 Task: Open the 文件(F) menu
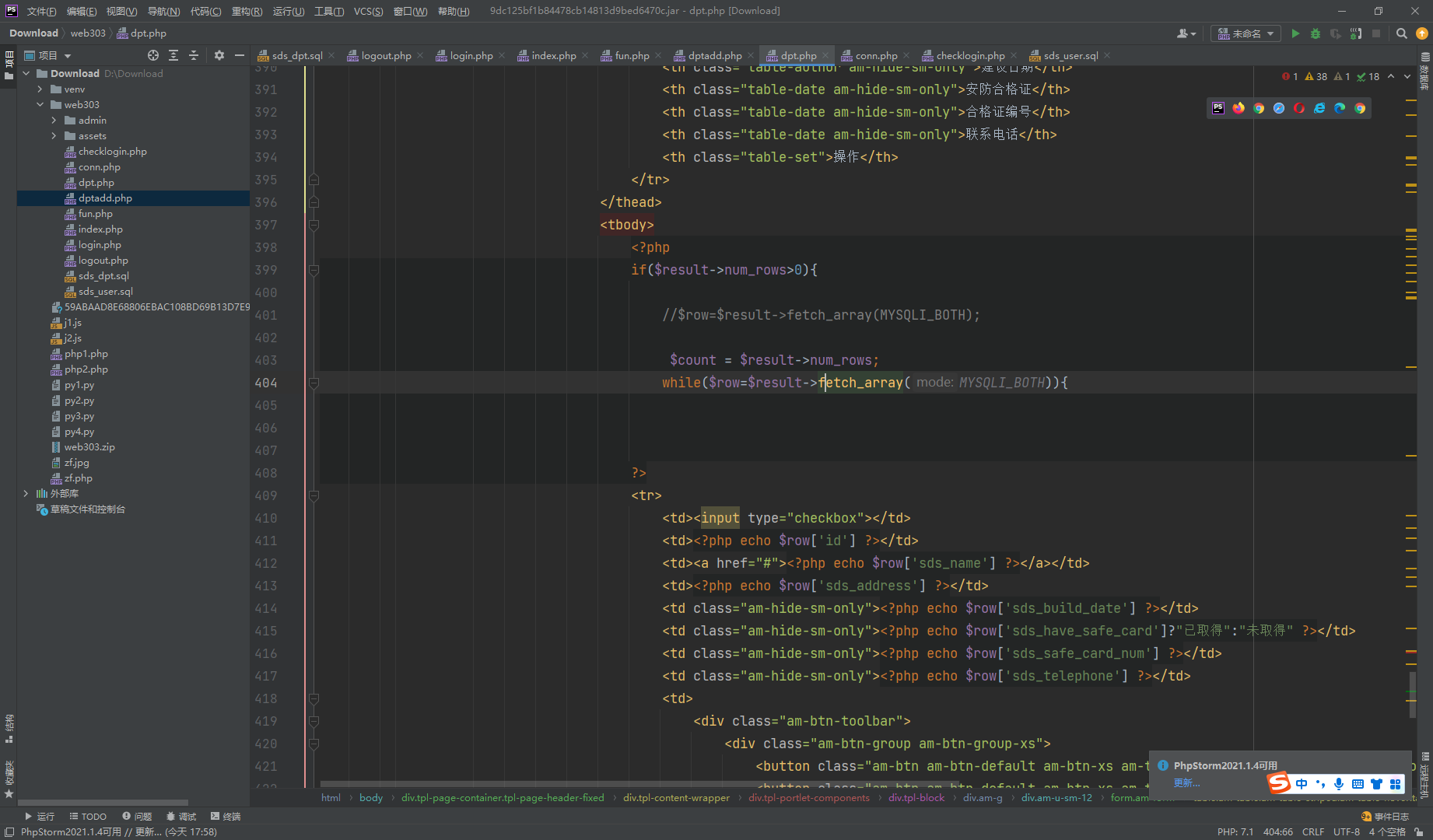[x=41, y=11]
